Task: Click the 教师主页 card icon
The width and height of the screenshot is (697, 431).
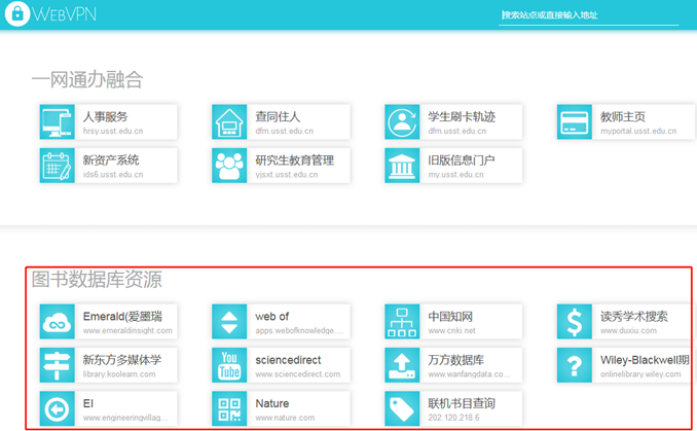Action: click(574, 122)
